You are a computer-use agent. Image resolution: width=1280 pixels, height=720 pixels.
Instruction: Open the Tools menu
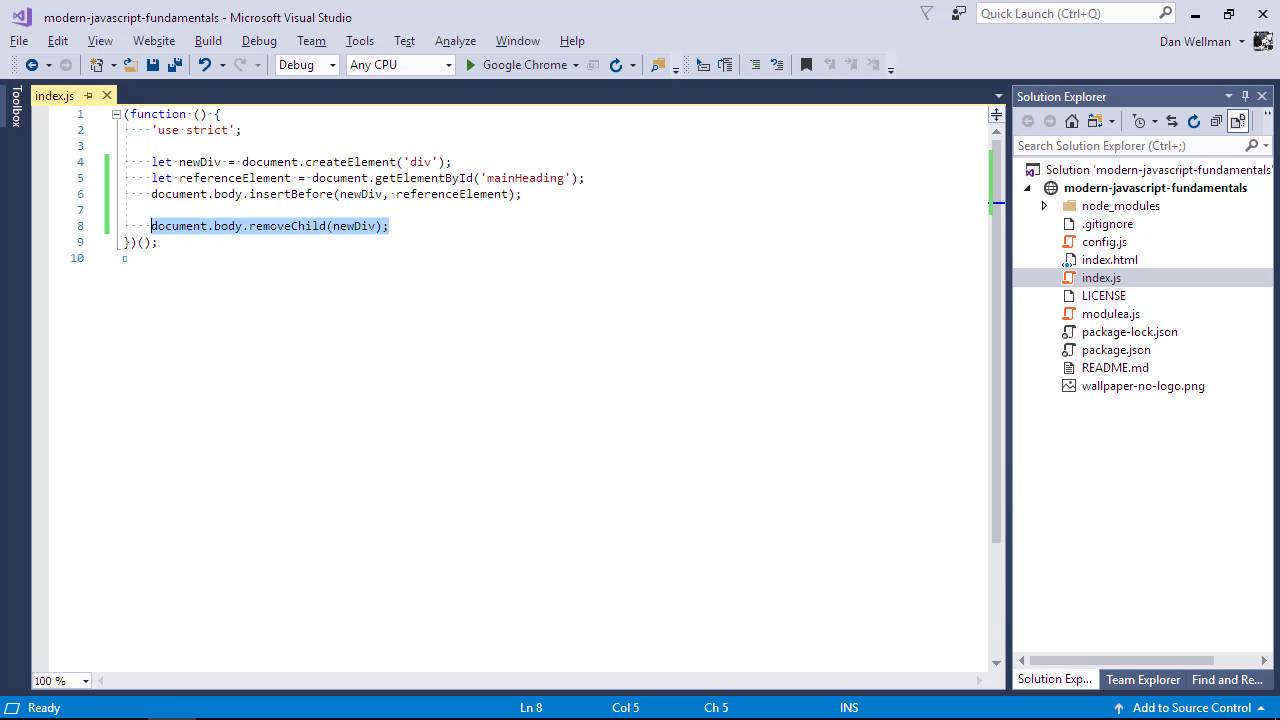[360, 41]
